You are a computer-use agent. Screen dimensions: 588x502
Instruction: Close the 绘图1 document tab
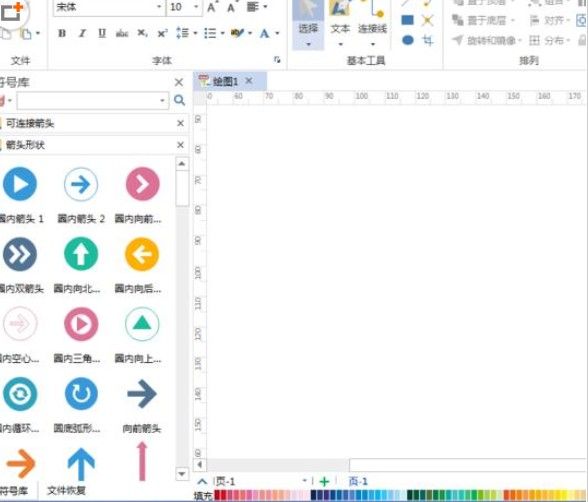coord(249,81)
